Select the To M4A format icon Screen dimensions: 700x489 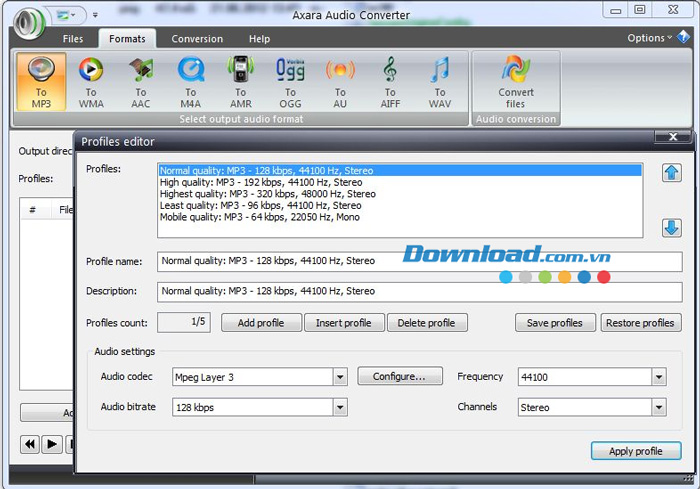191,81
